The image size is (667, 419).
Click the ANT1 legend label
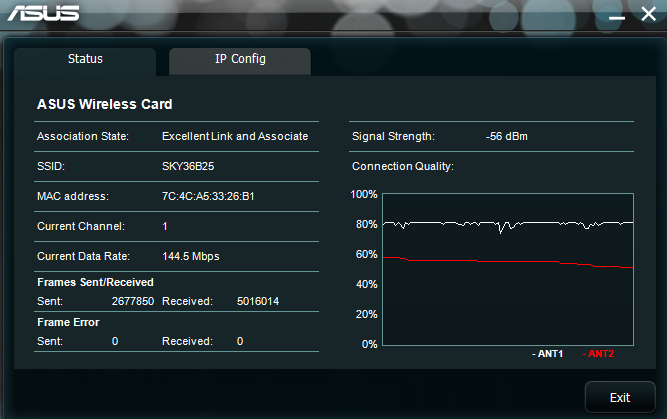[548, 353]
